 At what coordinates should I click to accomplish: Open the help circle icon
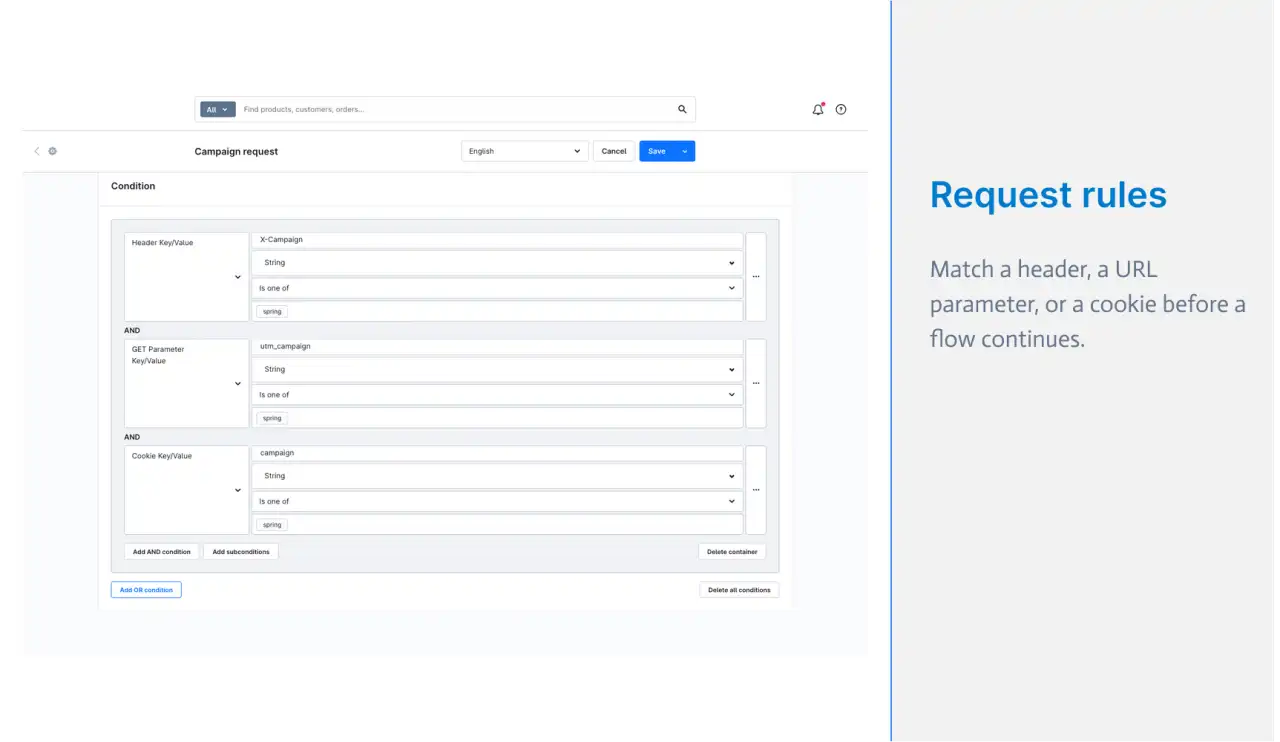[841, 109]
